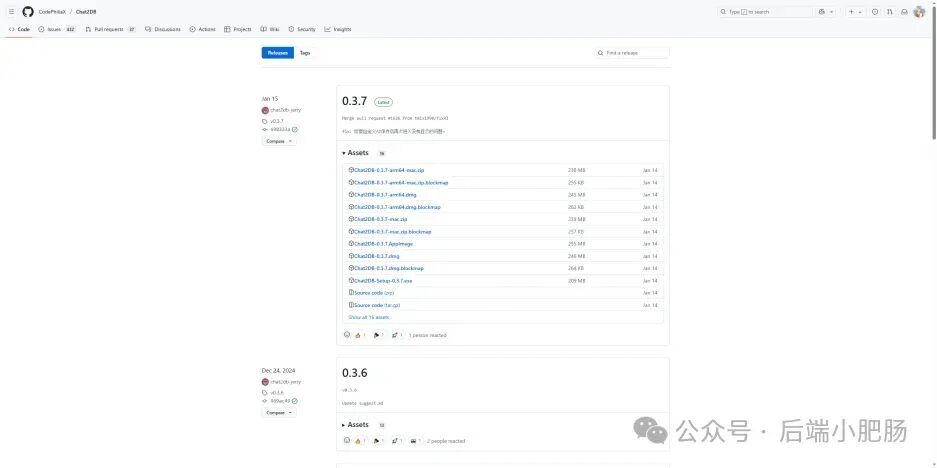The width and height of the screenshot is (937, 468).
Task: Open the Discussions tab
Action: [163, 29]
